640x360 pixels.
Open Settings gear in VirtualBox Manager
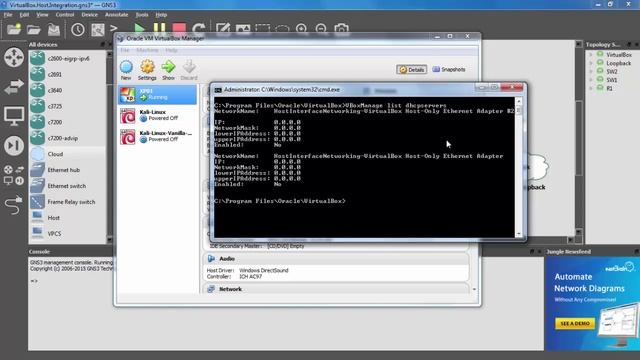tap(147, 70)
